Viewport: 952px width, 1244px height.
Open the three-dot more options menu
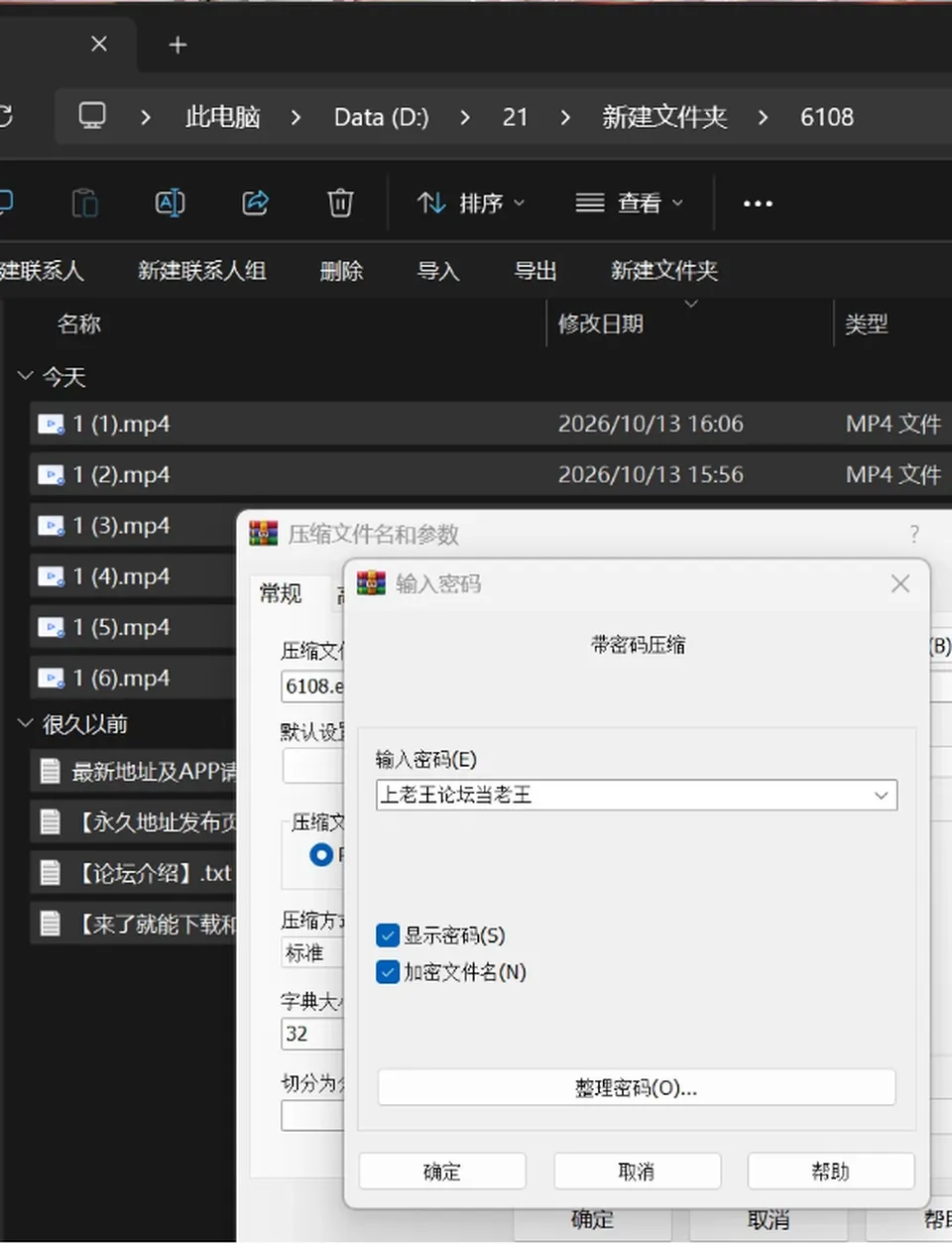tap(758, 203)
